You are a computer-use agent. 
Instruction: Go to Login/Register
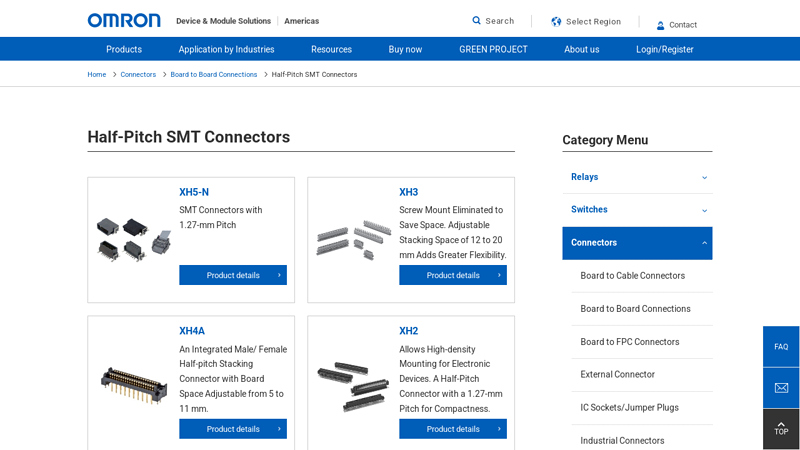click(665, 49)
